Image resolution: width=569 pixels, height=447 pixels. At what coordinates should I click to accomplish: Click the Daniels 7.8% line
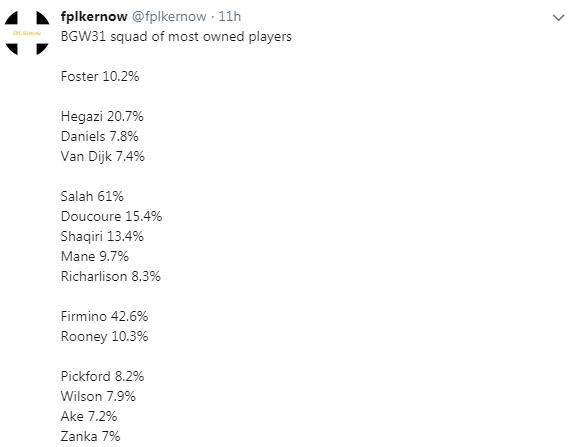coord(99,136)
